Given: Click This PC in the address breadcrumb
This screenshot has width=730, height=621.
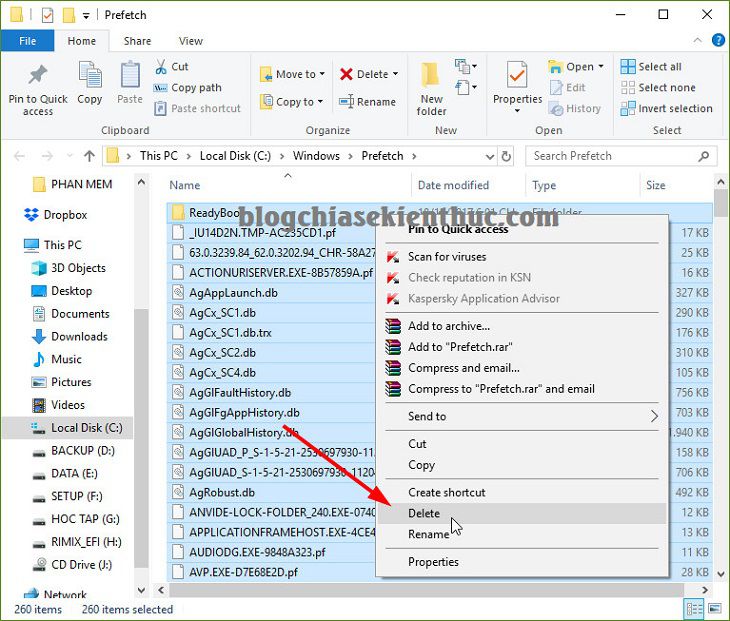Looking at the screenshot, I should (x=159, y=156).
